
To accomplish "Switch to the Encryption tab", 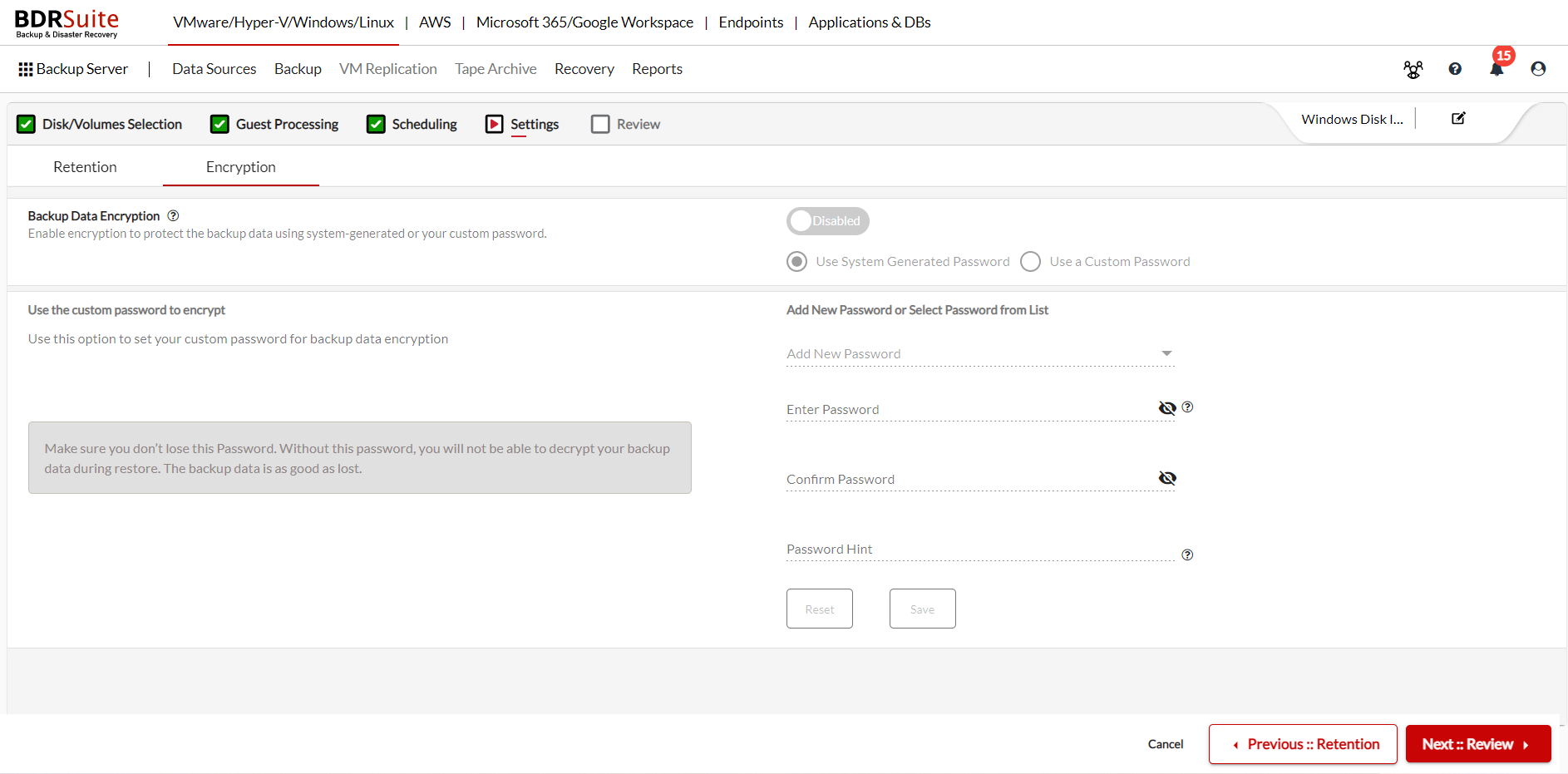I will [x=241, y=167].
